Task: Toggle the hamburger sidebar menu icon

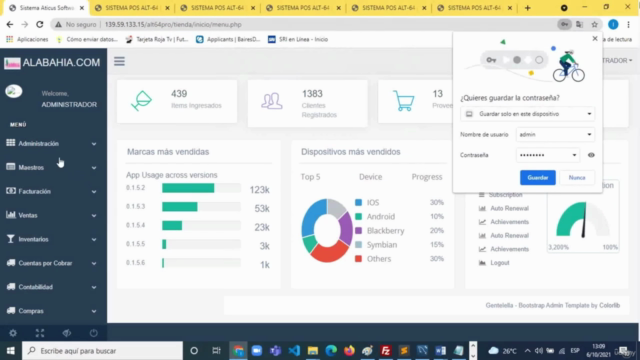Action: coord(119,61)
